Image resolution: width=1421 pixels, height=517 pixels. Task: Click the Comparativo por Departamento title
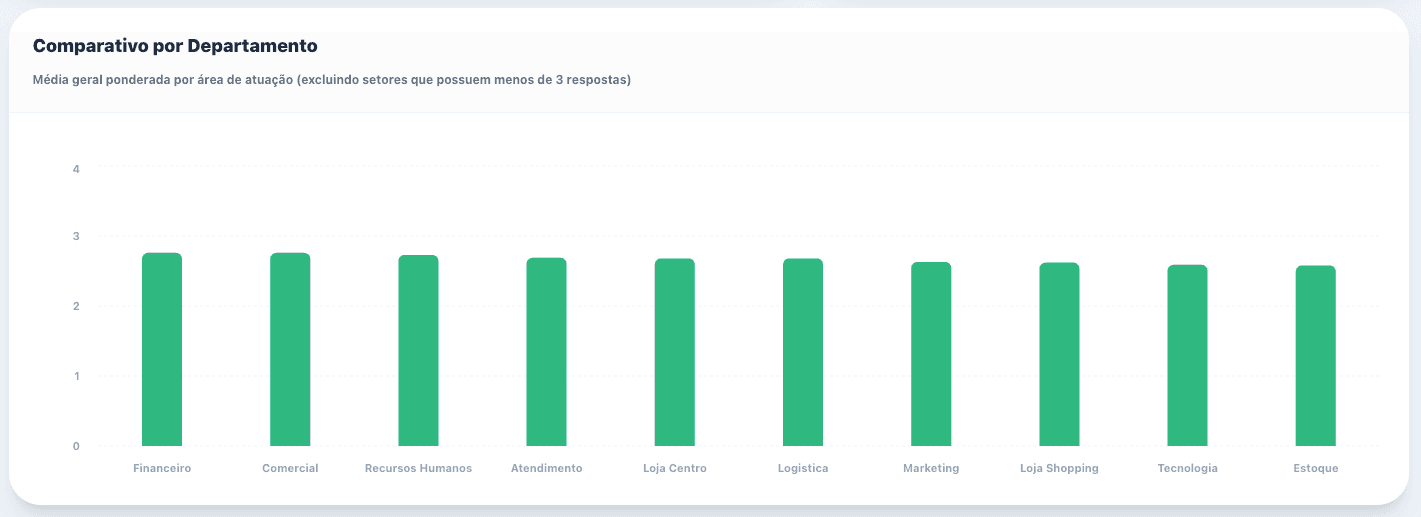pos(175,46)
